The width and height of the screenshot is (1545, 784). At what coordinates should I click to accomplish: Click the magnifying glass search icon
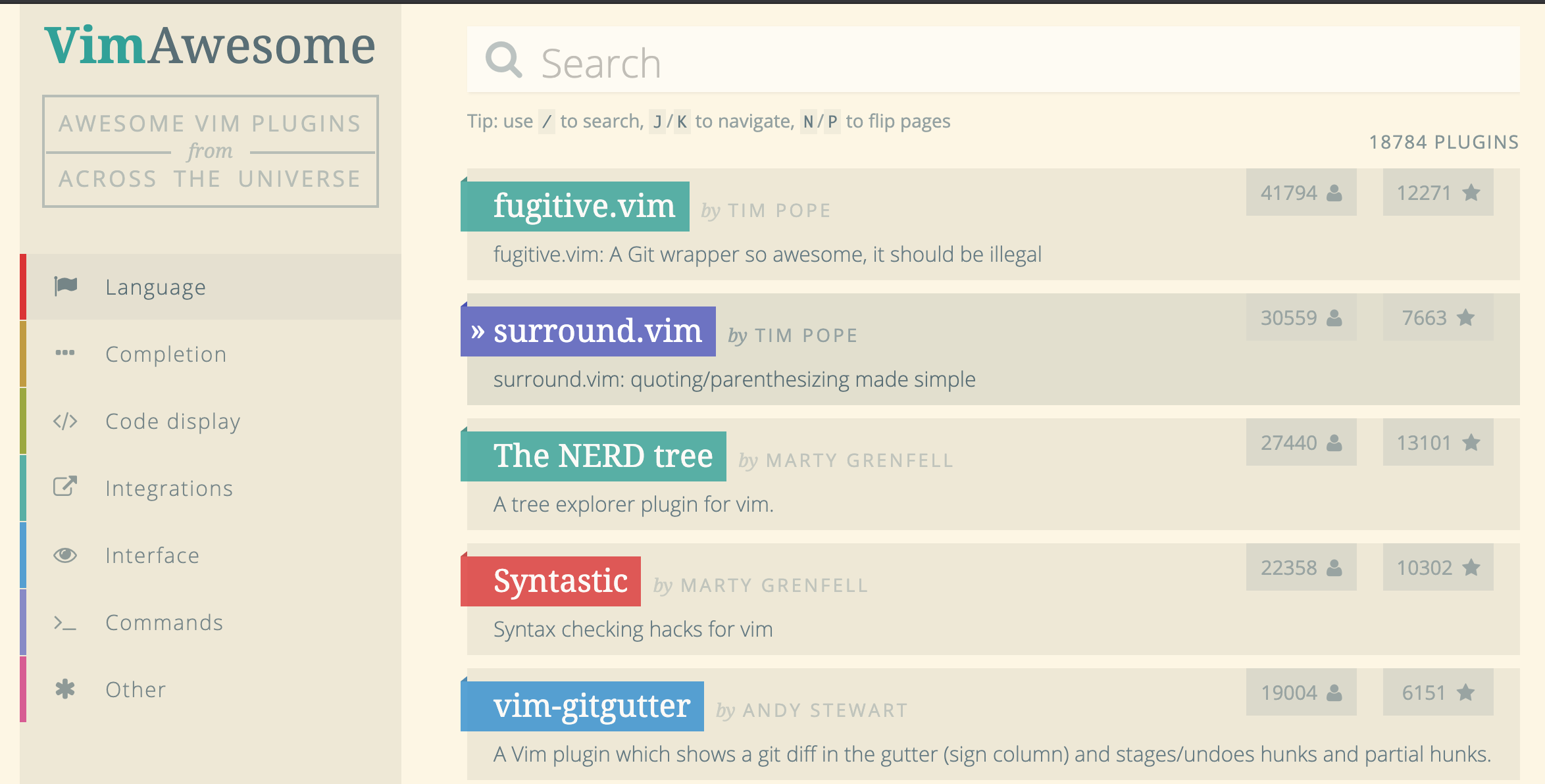click(x=503, y=61)
